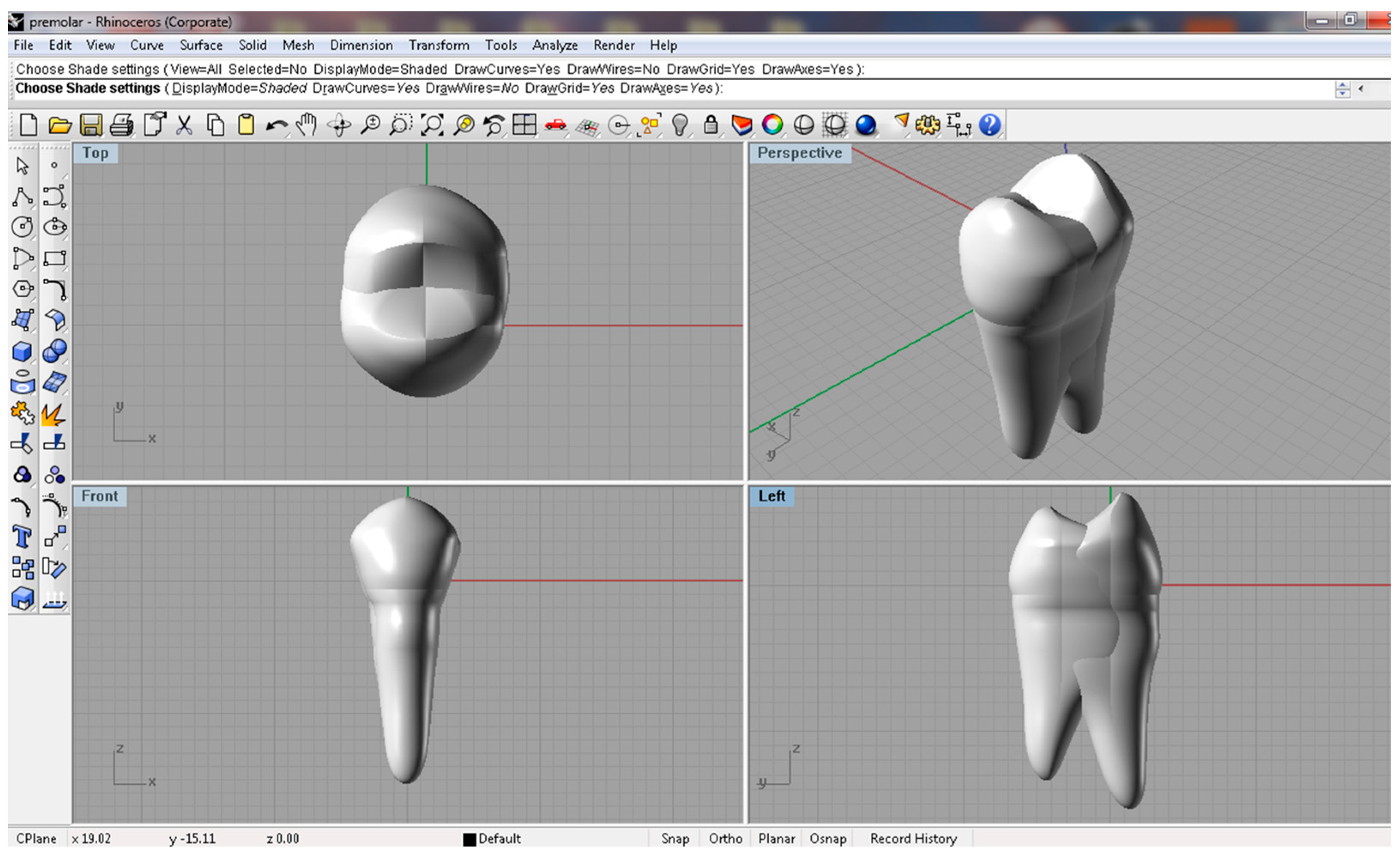1400x858 pixels.
Task: Select the Polyline tool in sidebar
Action: click(22, 197)
